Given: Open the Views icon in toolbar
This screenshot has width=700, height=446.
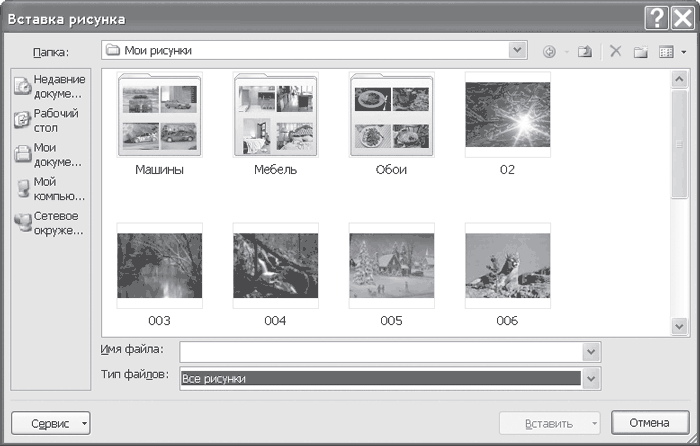Looking at the screenshot, I should [x=666, y=52].
